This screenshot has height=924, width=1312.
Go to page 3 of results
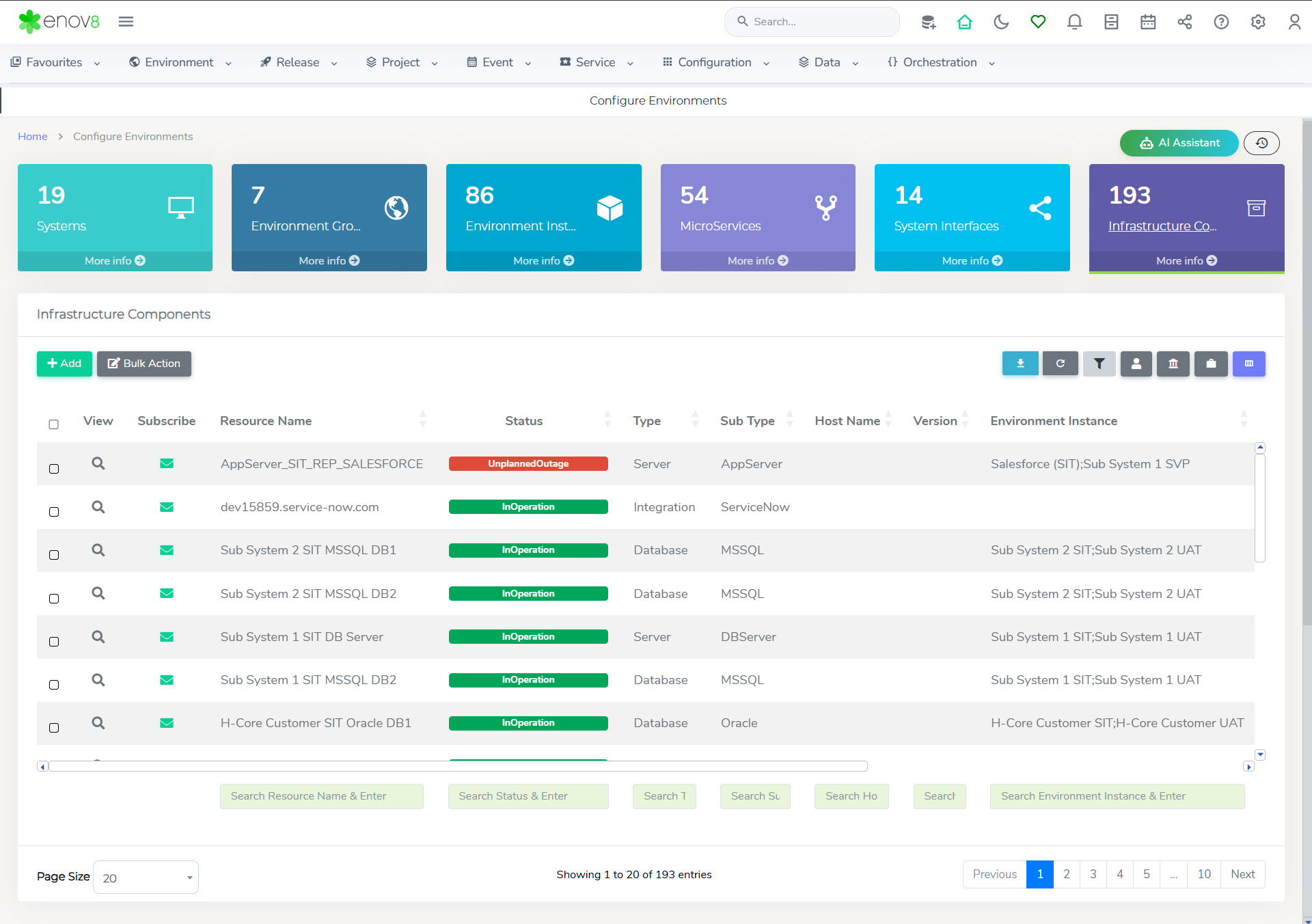coord(1093,874)
